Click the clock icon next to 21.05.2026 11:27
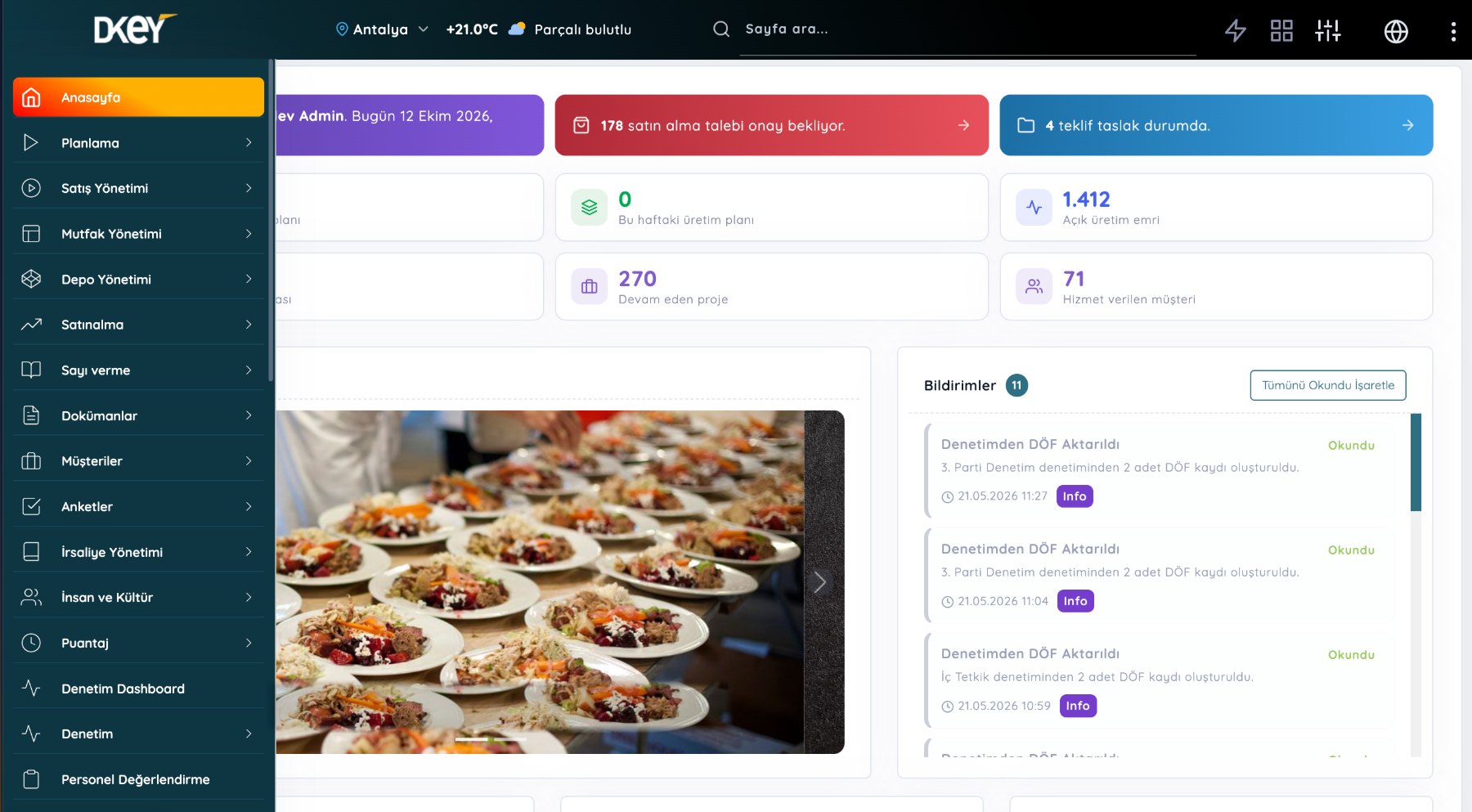The height and width of the screenshot is (812, 1472). point(947,497)
